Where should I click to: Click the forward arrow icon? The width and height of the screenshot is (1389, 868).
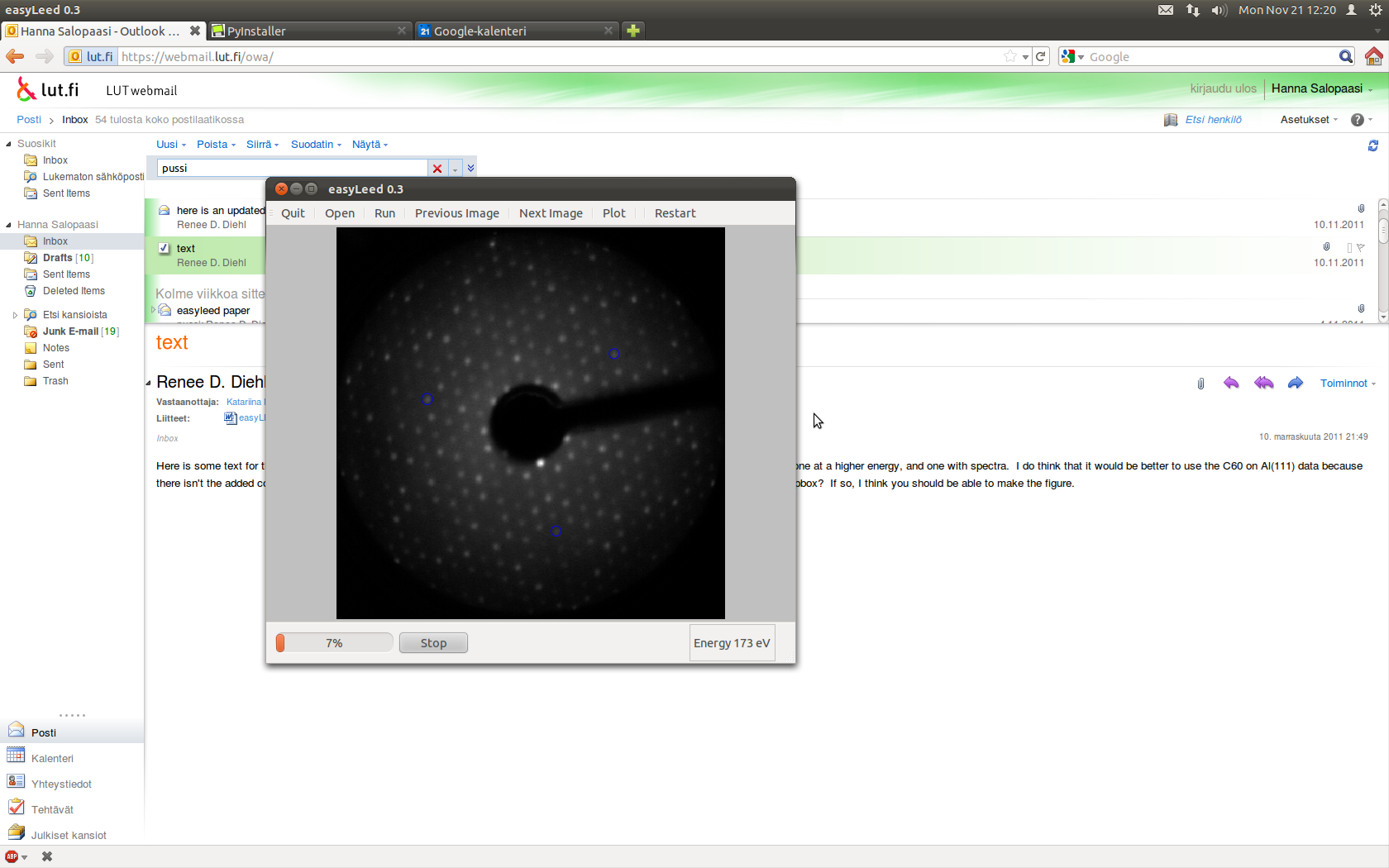pyautogui.click(x=1295, y=383)
